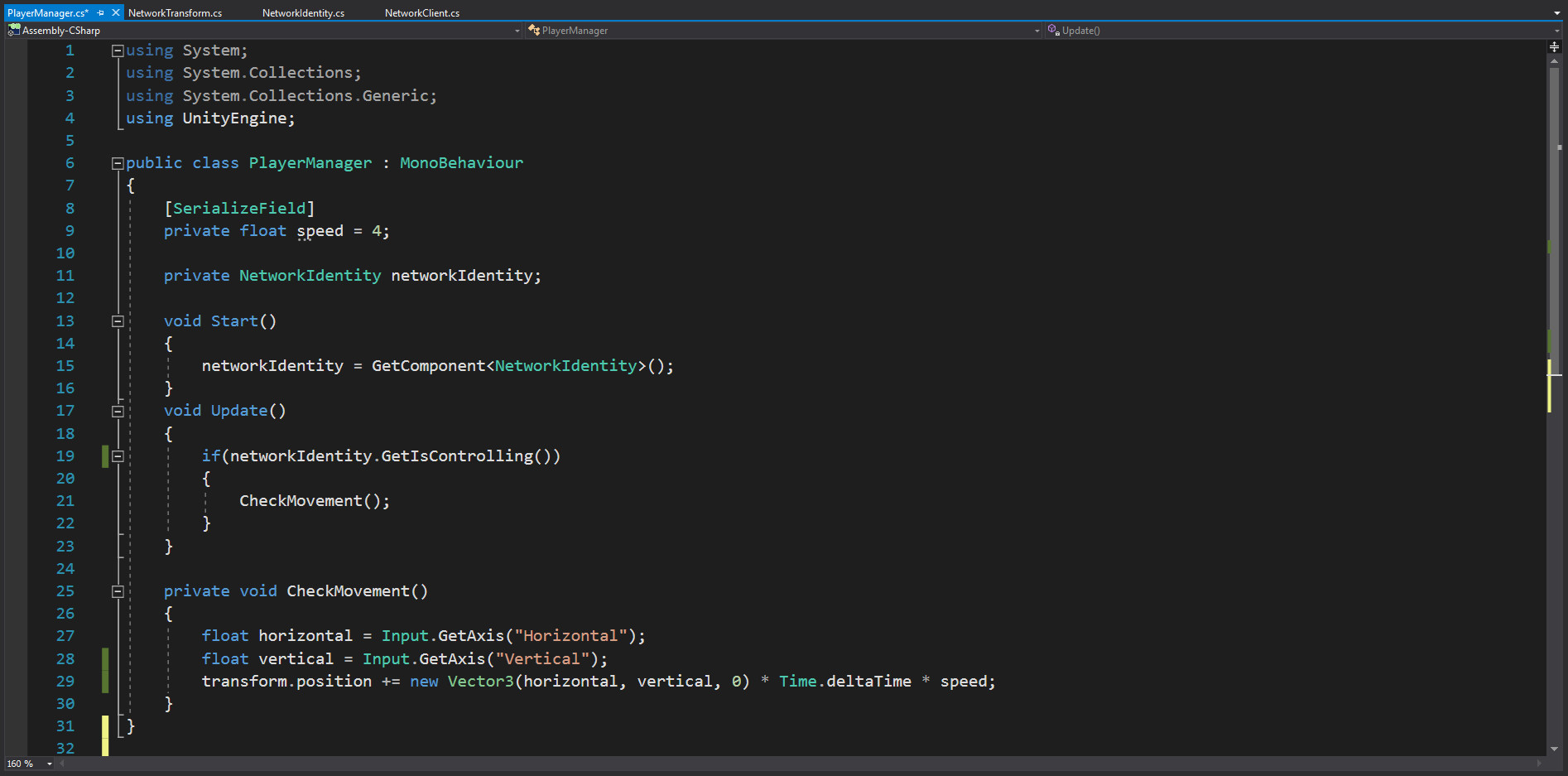Click the vertical scrollbar down arrow
The height and width of the screenshot is (776, 1568).
coord(1555,749)
